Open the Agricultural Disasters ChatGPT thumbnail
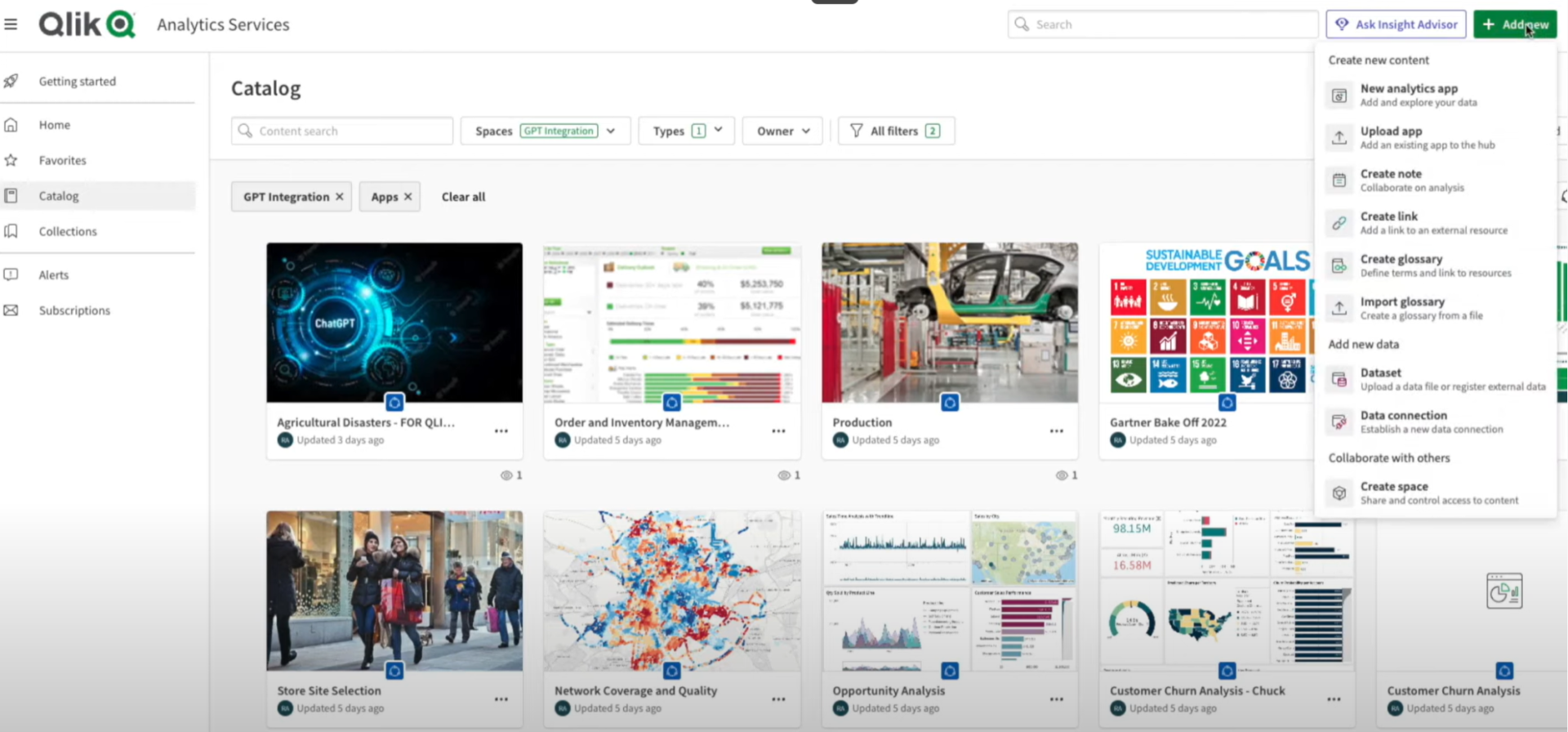This screenshot has width=1568, height=732. click(x=394, y=322)
